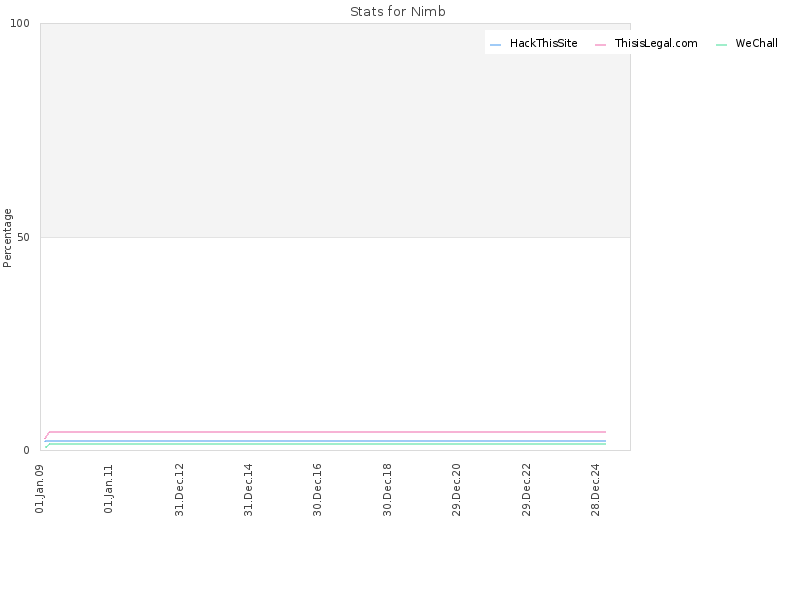Click the 31.Dec.12 date label
800x600 pixels.
pos(179,490)
